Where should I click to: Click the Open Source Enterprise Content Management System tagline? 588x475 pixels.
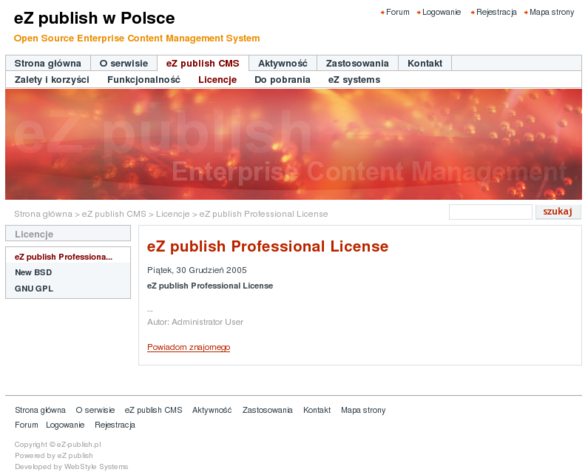pyautogui.click(x=137, y=38)
